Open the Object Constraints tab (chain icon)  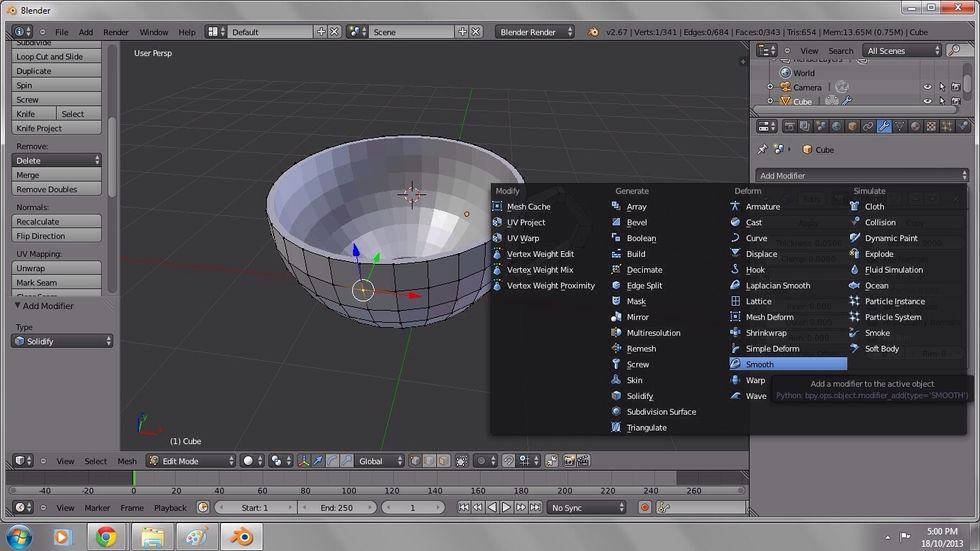tap(868, 127)
